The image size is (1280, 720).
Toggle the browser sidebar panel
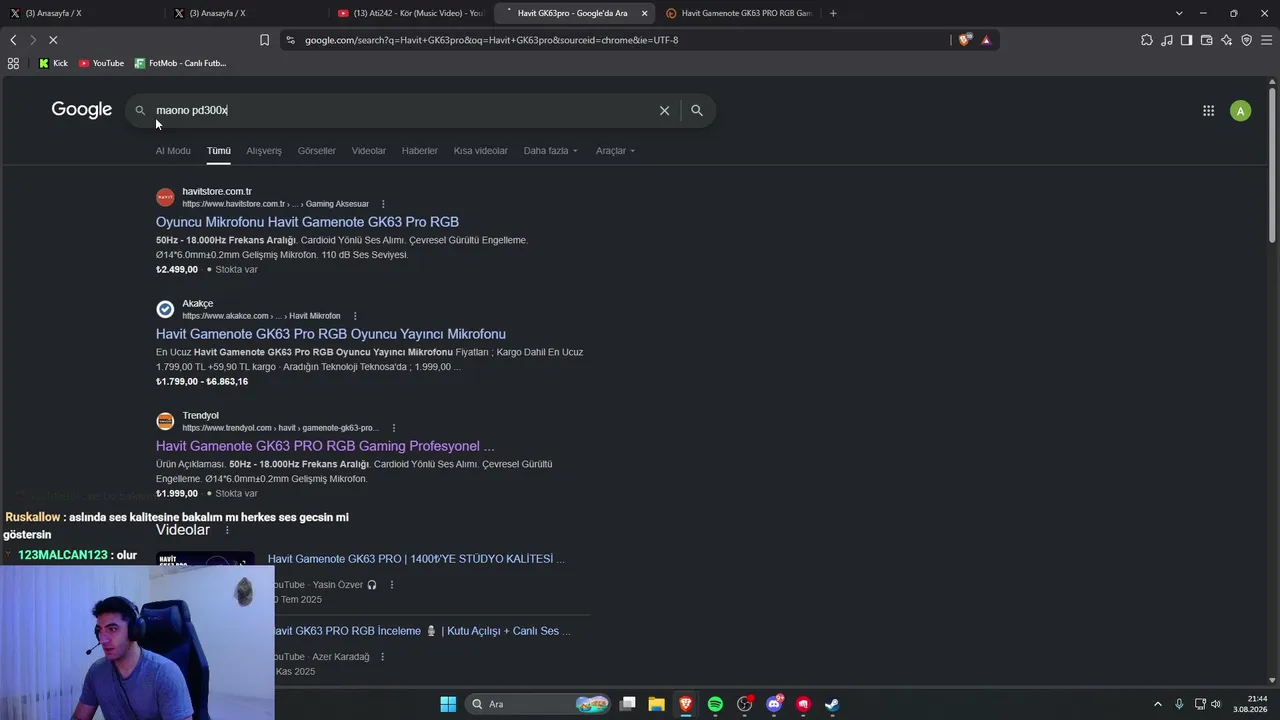(1186, 40)
